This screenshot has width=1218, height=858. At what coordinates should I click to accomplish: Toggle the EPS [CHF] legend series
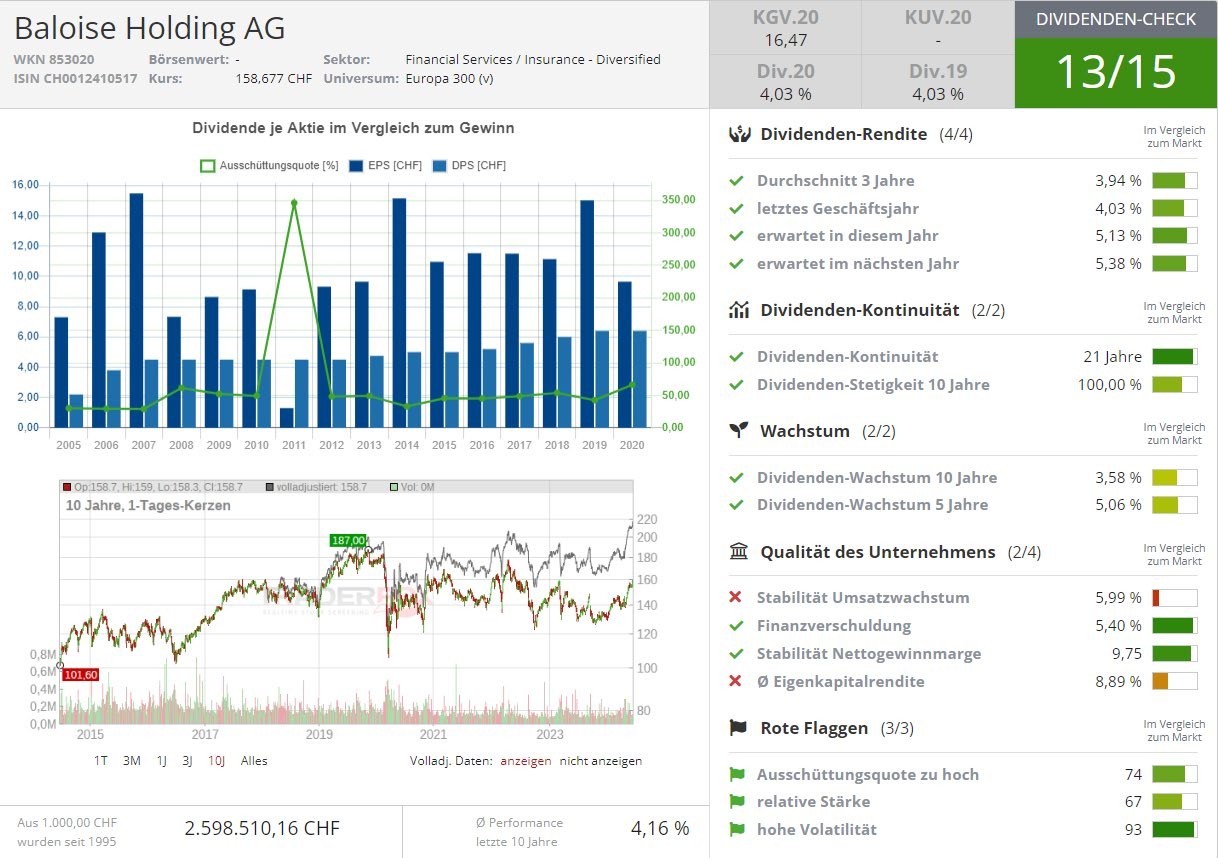pyautogui.click(x=385, y=166)
